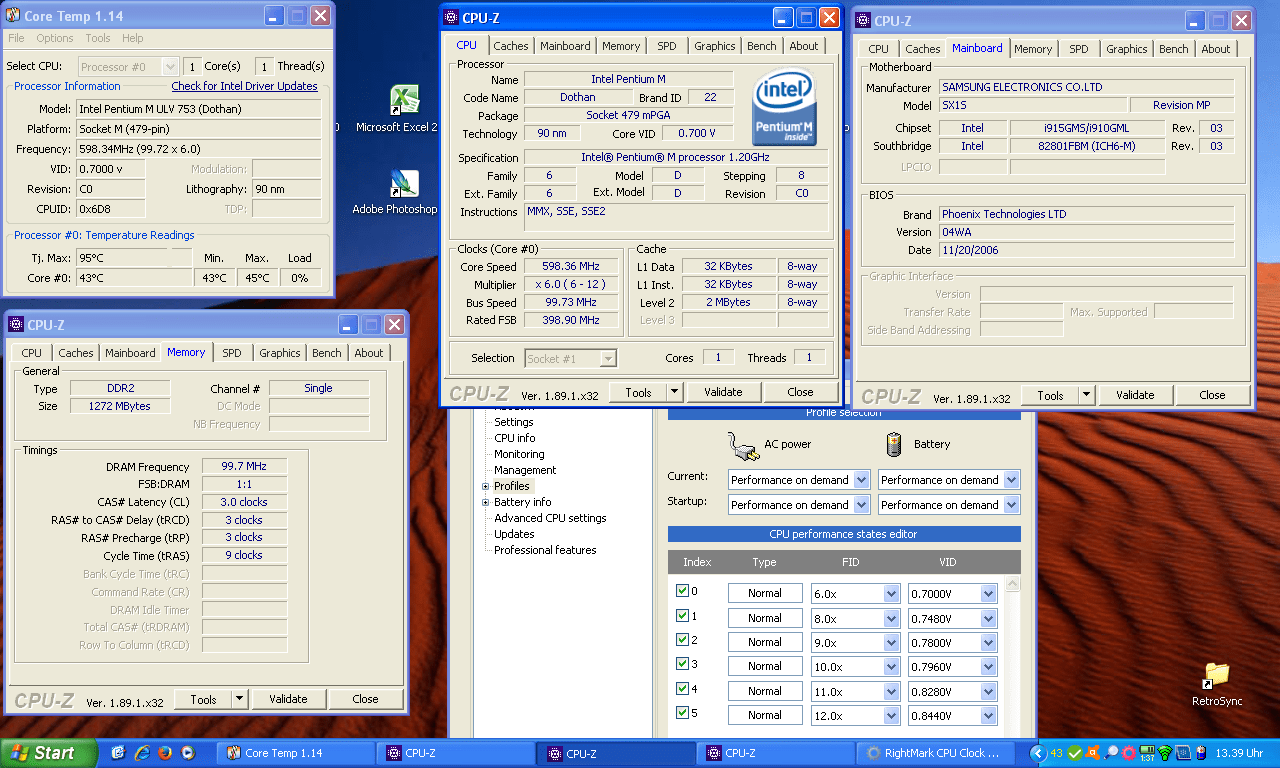Open the 0.8440V VID dropdown
The height and width of the screenshot is (768, 1280).
point(989,715)
